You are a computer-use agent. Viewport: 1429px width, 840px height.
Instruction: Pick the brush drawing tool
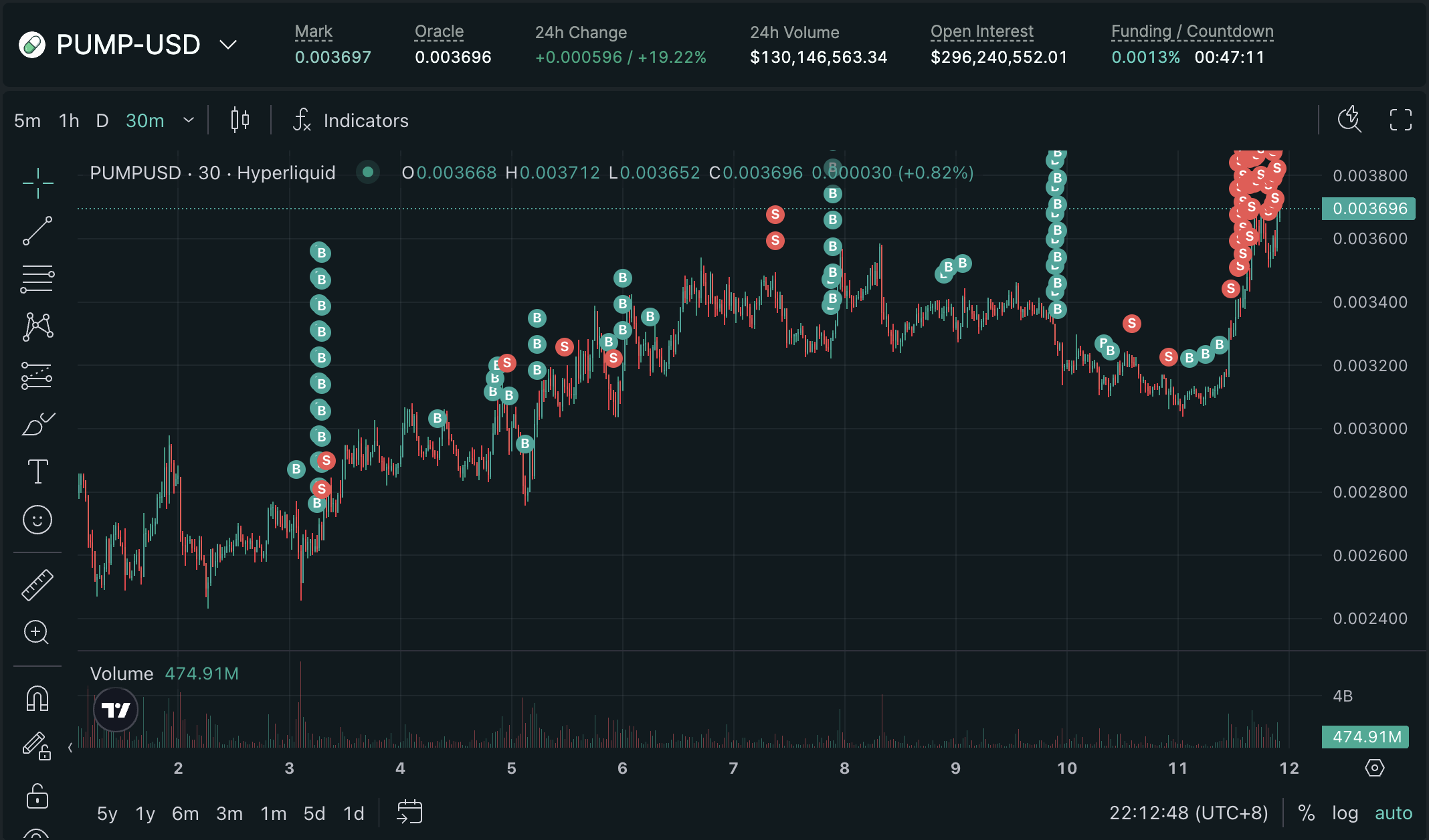tap(37, 423)
